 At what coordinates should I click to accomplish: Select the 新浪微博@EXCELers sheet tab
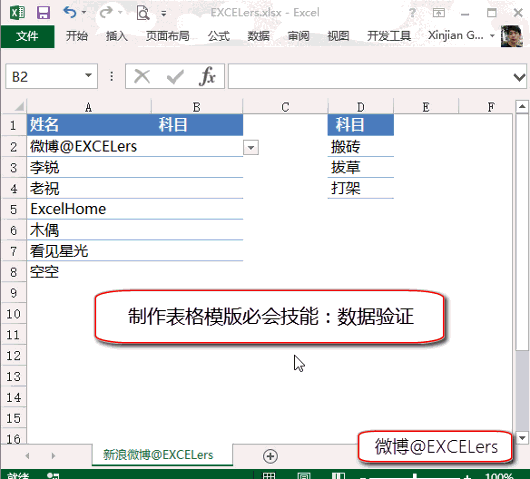(162, 455)
